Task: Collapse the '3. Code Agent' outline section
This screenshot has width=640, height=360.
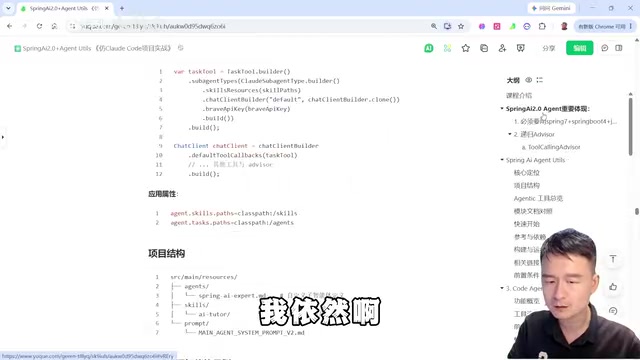Action: point(502,288)
